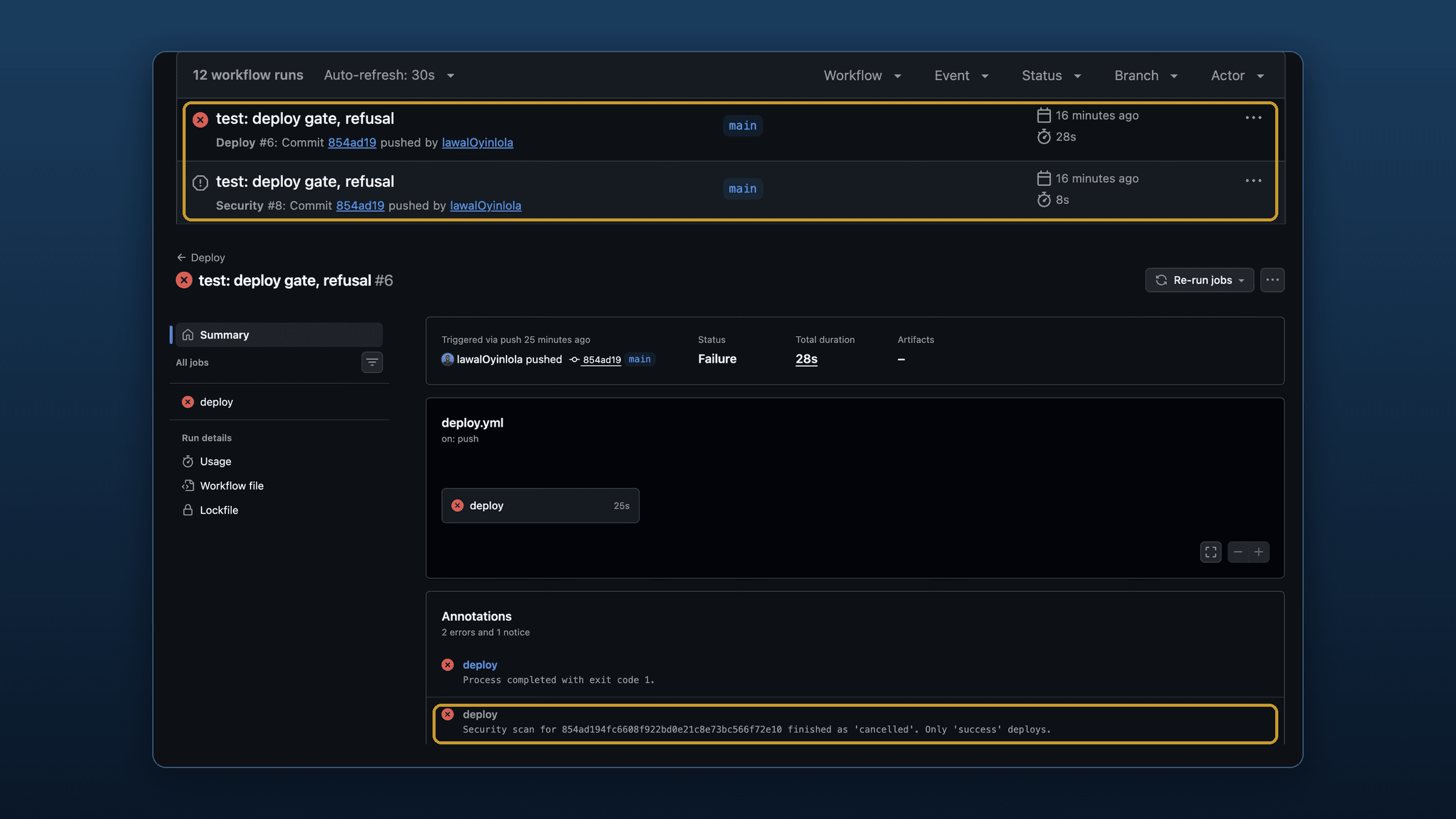
Task: Click failed status icon of Deploy #6 row
Action: click(x=200, y=120)
